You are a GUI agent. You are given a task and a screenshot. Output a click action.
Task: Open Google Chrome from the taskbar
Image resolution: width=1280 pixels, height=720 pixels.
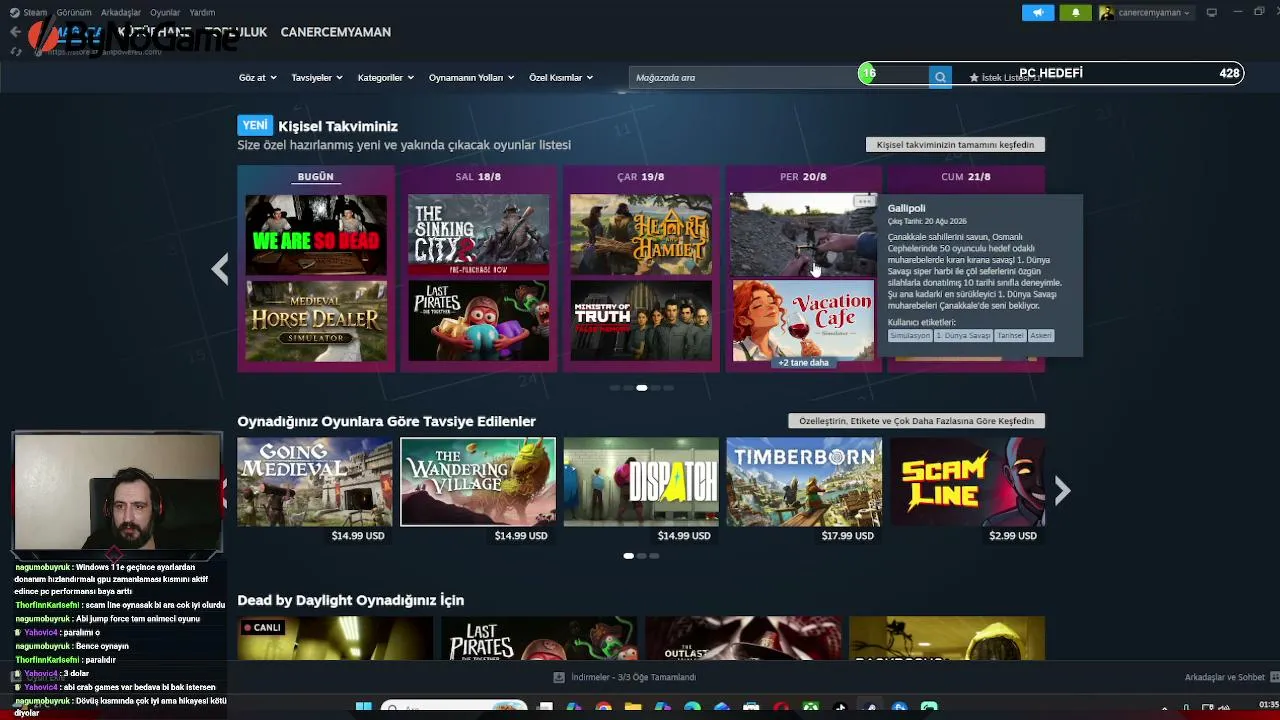603,708
